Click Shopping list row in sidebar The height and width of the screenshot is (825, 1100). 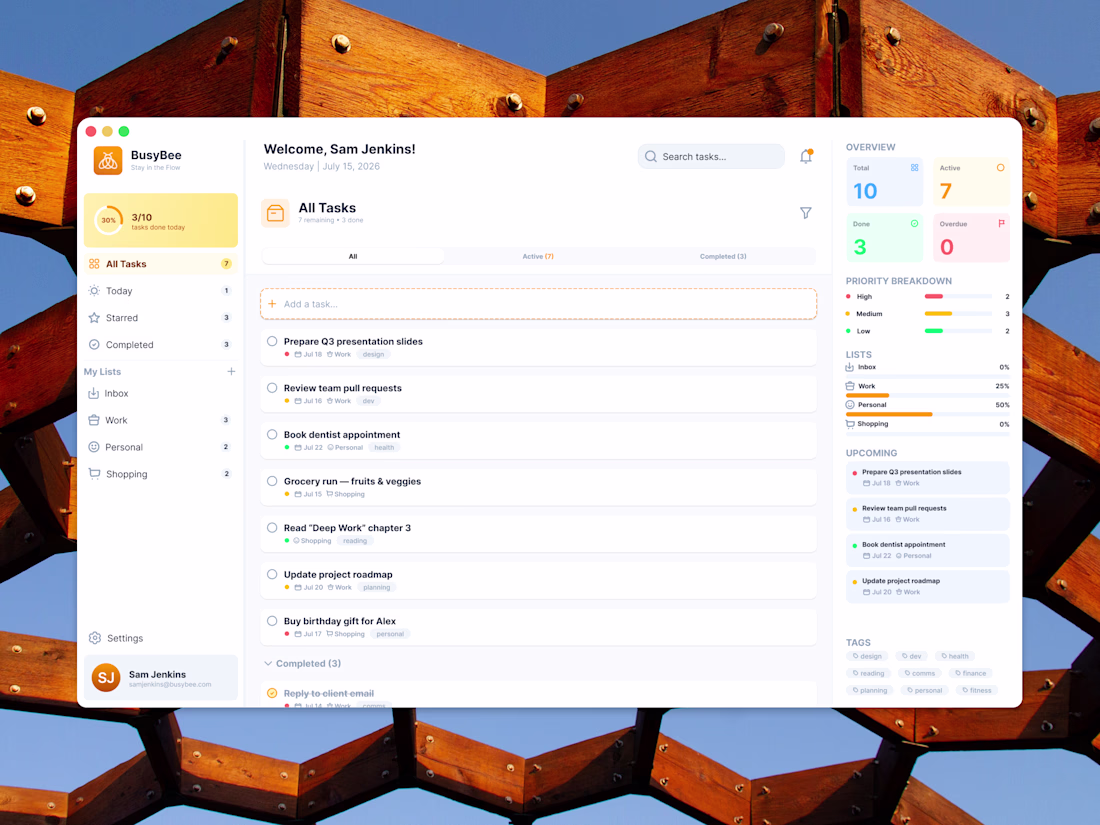161,474
